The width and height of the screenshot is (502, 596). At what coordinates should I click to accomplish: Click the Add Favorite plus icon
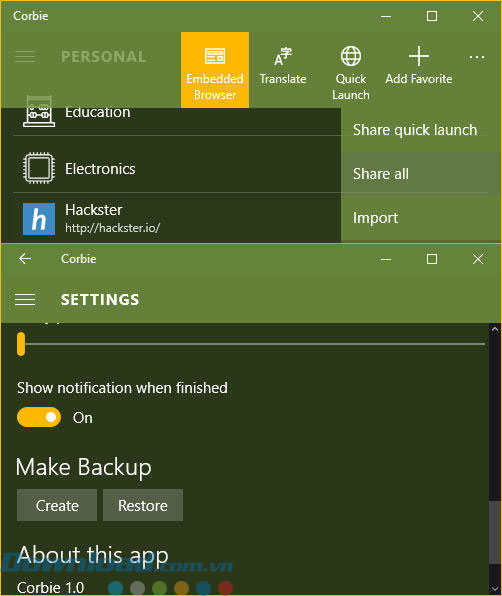pos(419,56)
